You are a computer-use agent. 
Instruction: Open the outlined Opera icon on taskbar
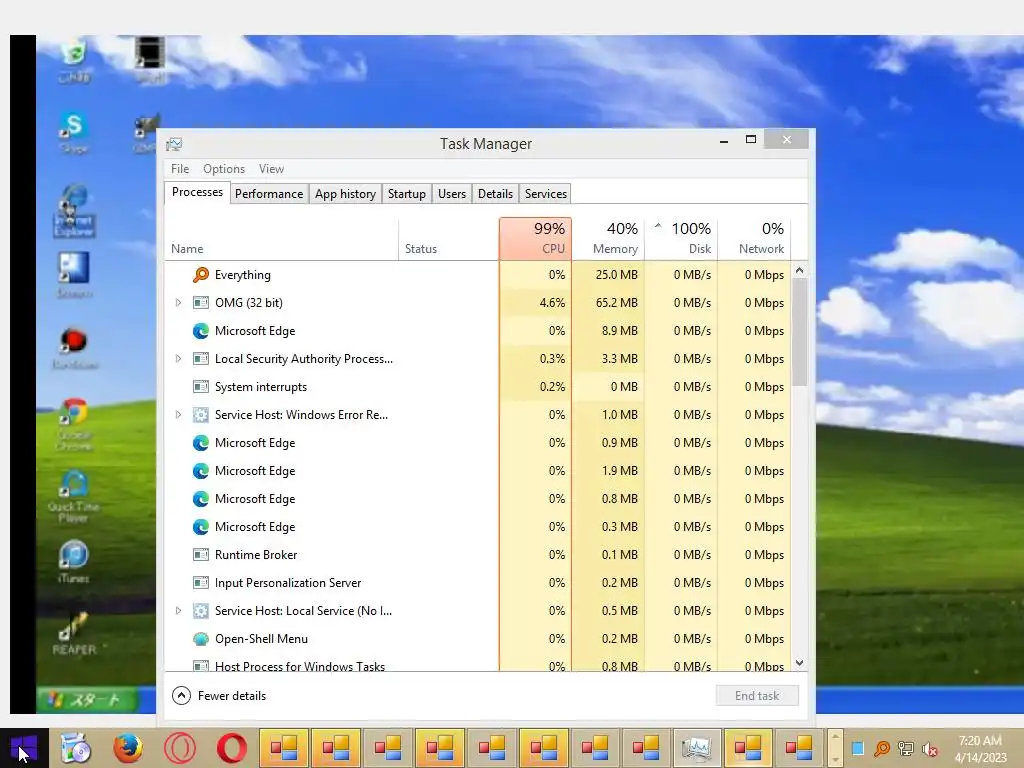[x=180, y=748]
